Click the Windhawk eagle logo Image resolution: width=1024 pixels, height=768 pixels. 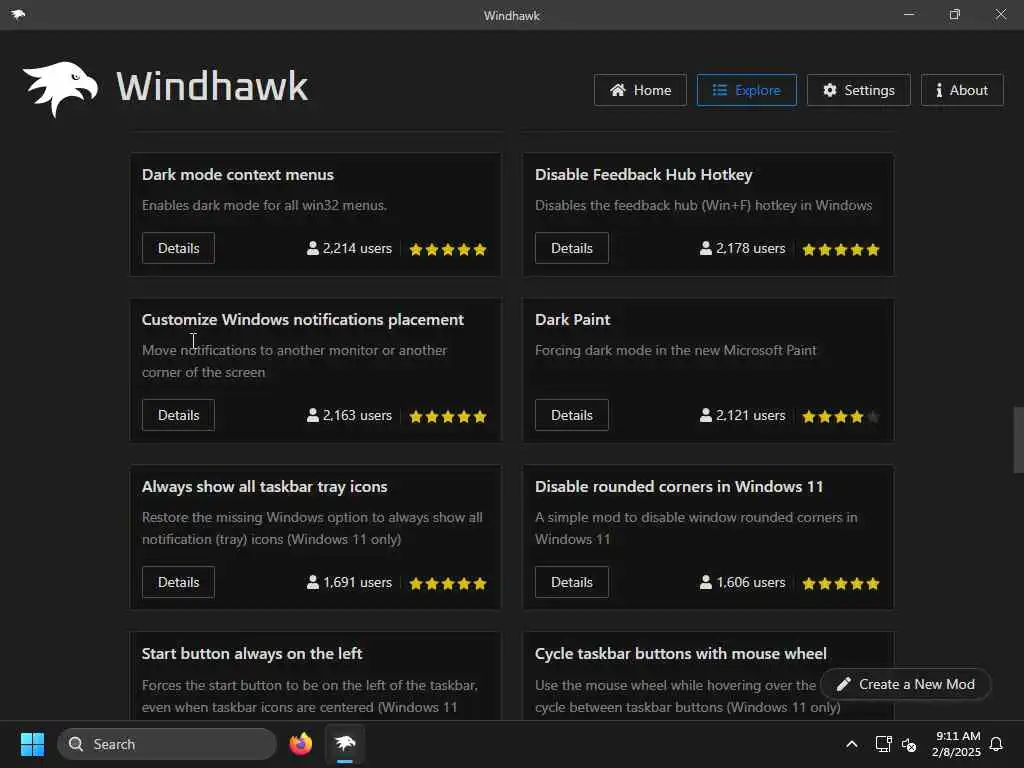coord(60,88)
